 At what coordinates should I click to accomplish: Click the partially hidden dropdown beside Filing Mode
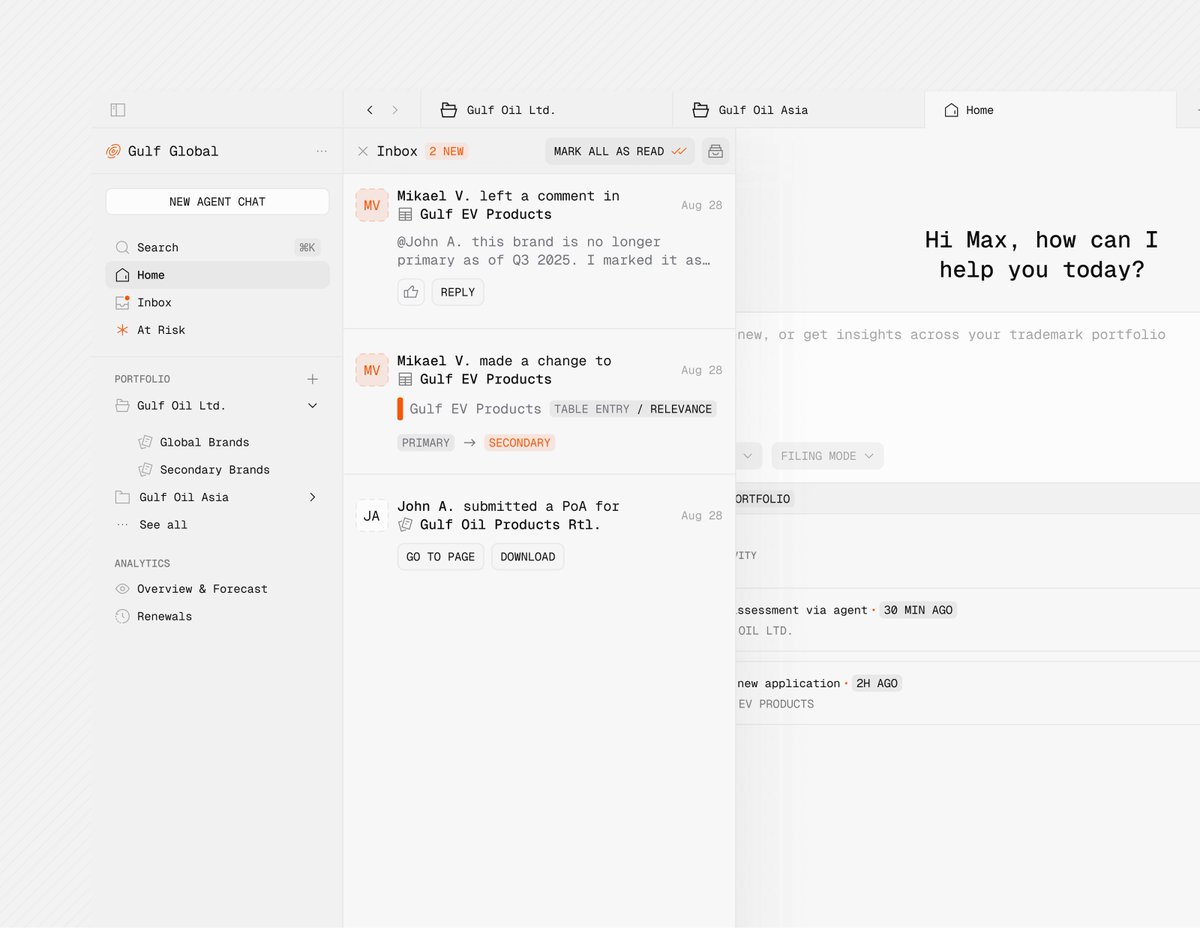click(x=749, y=456)
